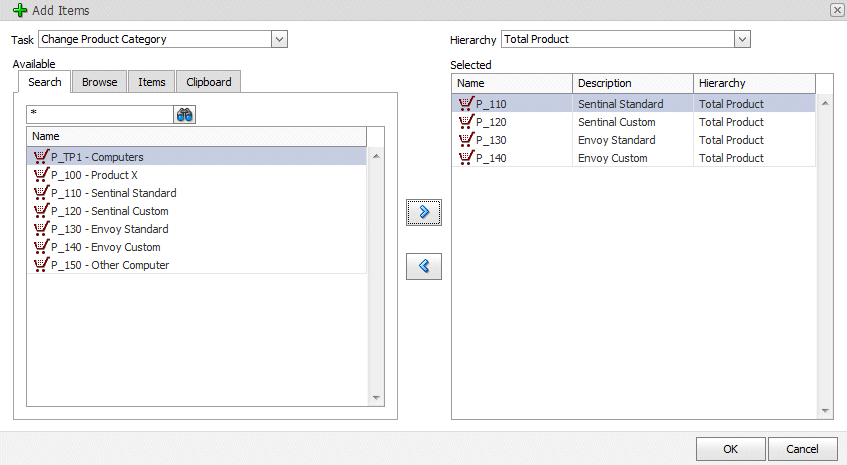Open the Task dropdown
The height and width of the screenshot is (465, 847).
click(x=279, y=40)
